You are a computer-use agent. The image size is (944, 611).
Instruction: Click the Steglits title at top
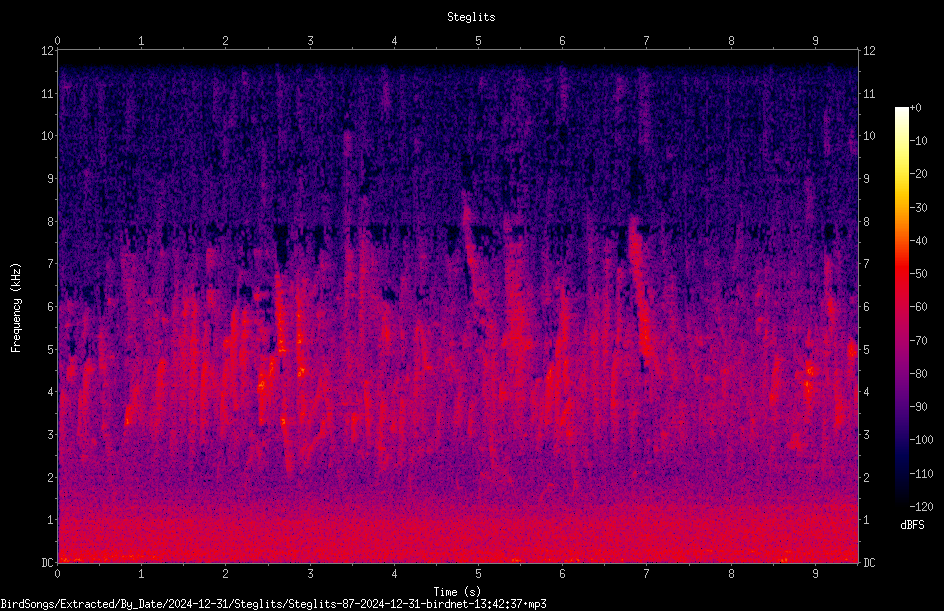(x=471, y=17)
